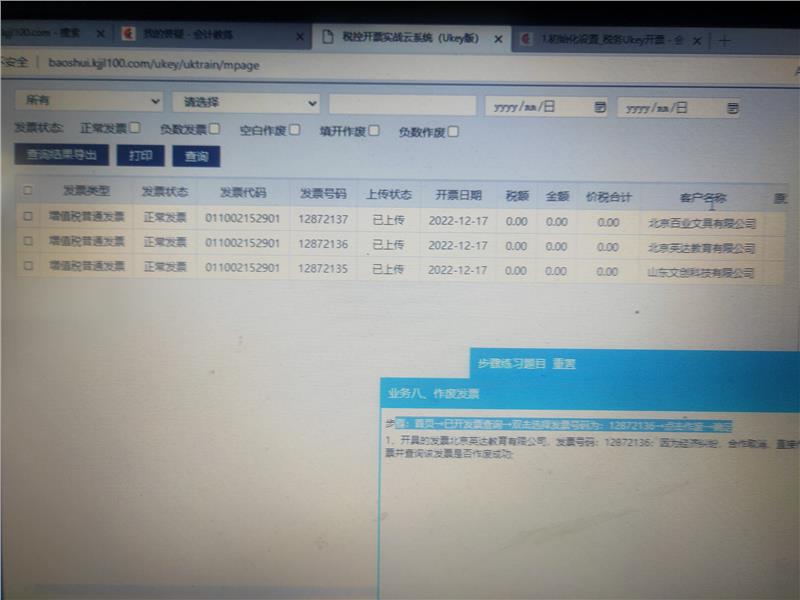Click red favicon of 1.初始化设置 tab
Viewport: 800px width, 600px height.
click(525, 39)
